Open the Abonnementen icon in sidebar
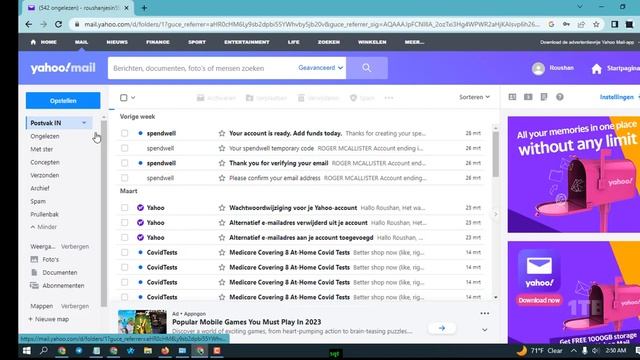The width and height of the screenshot is (640, 360). 34,285
